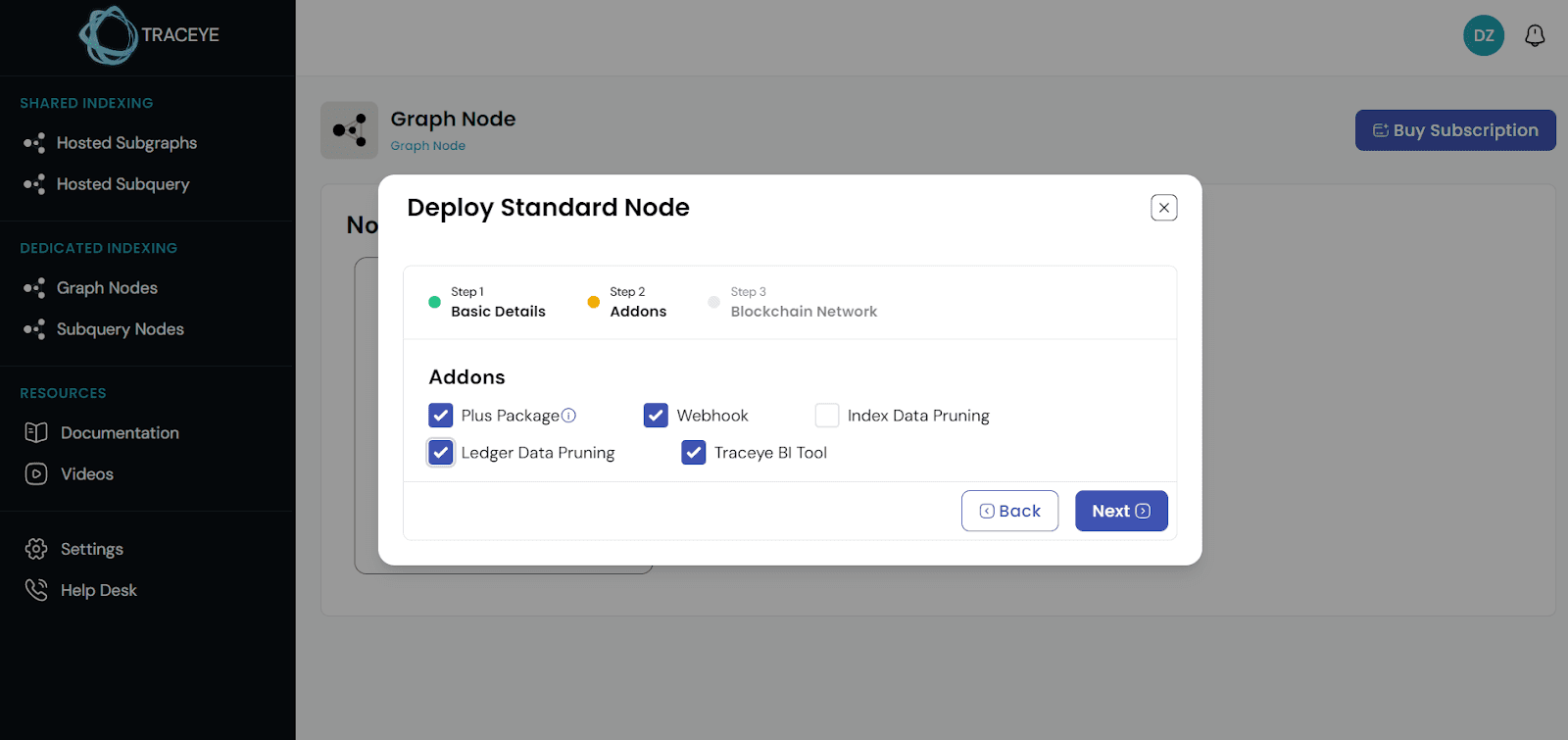The width and height of the screenshot is (1568, 740).
Task: Open the DZ user avatar
Action: (1484, 36)
